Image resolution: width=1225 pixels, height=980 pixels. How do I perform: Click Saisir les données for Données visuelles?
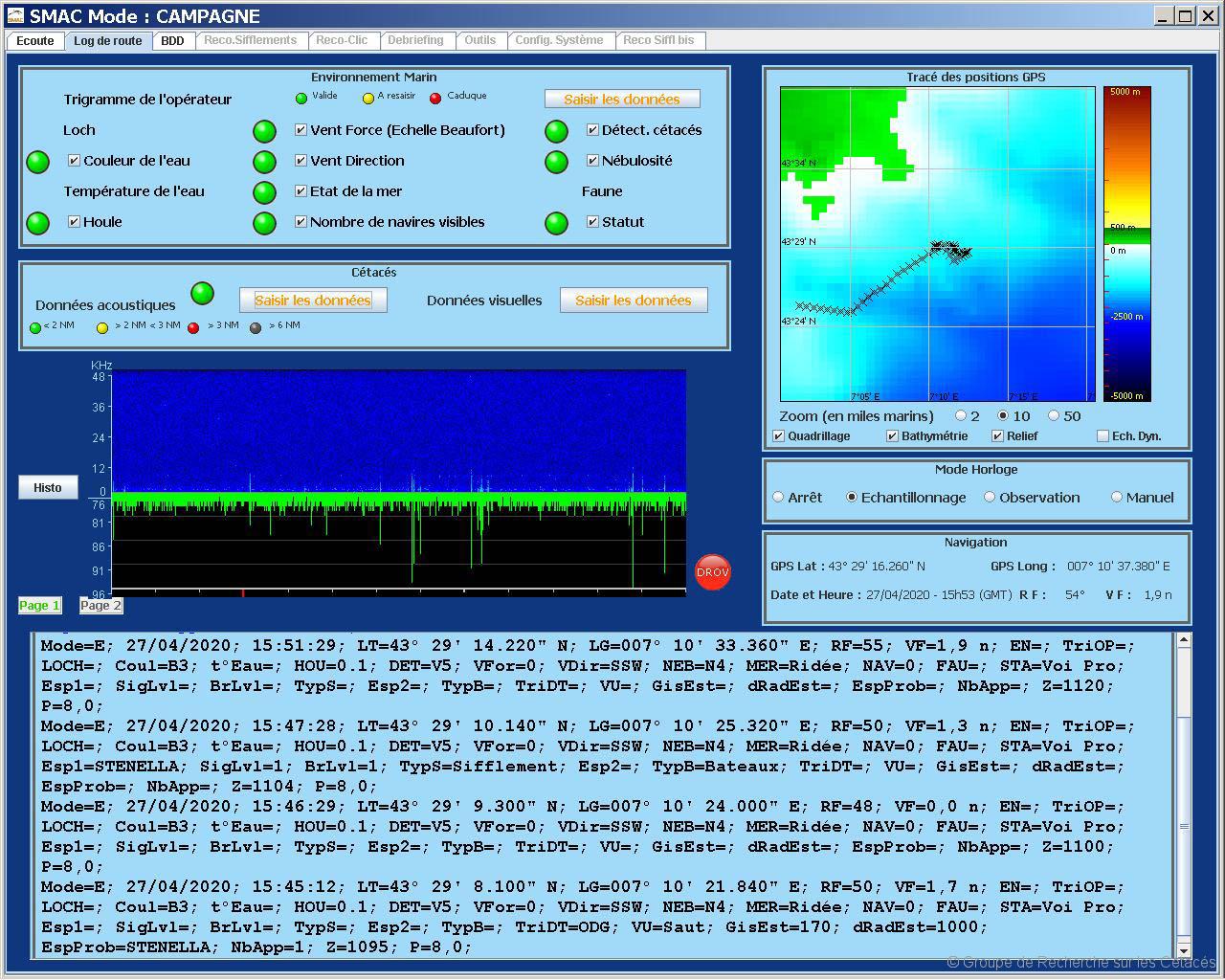(633, 301)
